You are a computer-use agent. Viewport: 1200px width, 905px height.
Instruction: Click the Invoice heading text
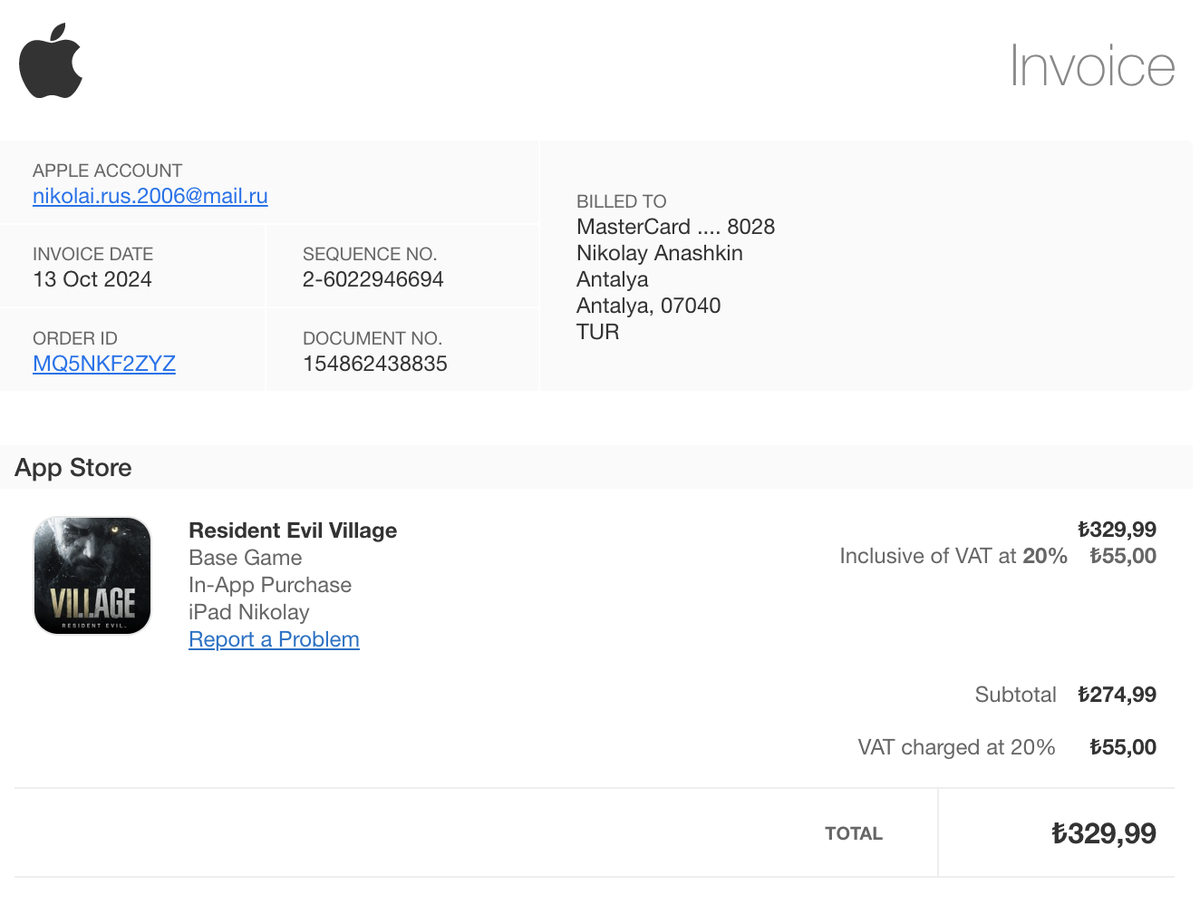pyautogui.click(x=1092, y=66)
